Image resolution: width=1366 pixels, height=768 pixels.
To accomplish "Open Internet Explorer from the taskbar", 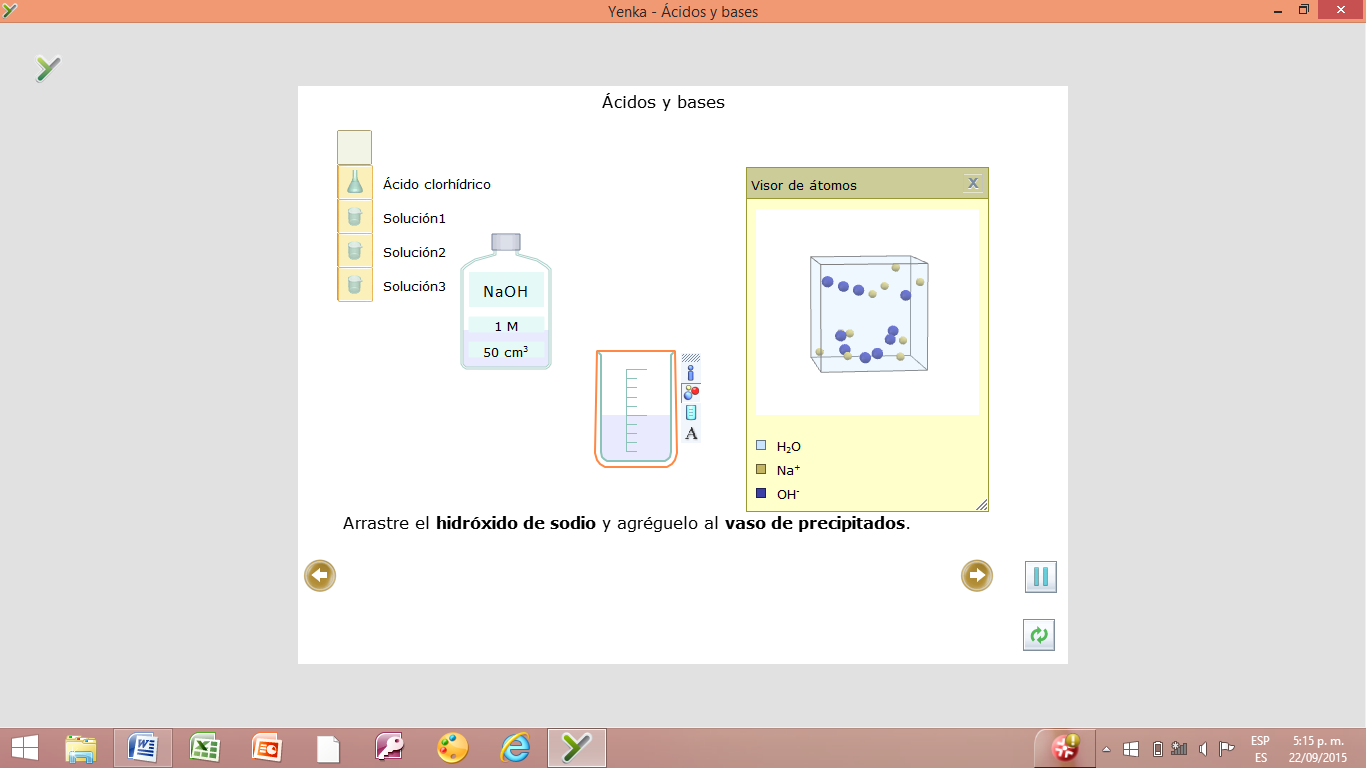I will click(x=515, y=747).
